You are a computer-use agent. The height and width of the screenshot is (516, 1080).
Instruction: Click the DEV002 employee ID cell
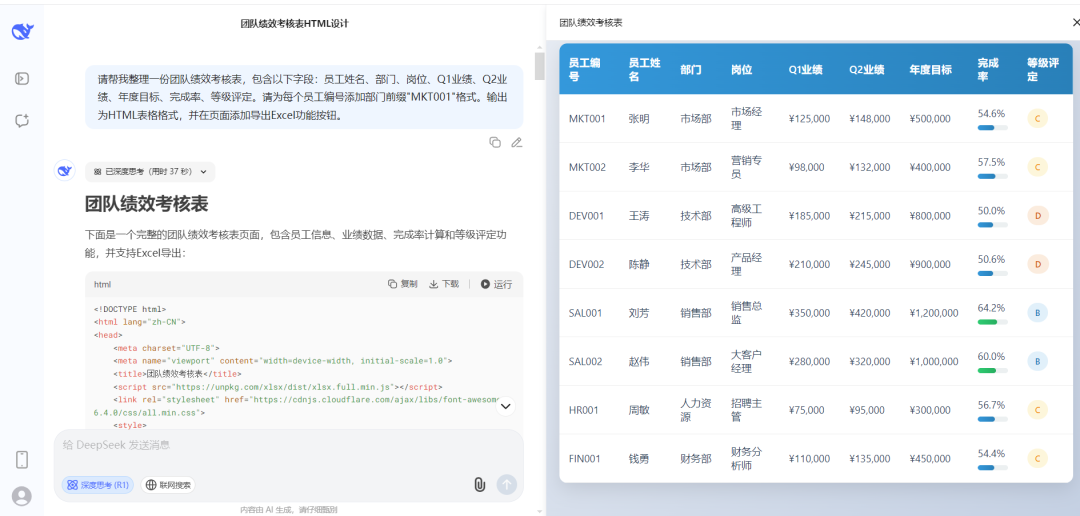(587, 264)
